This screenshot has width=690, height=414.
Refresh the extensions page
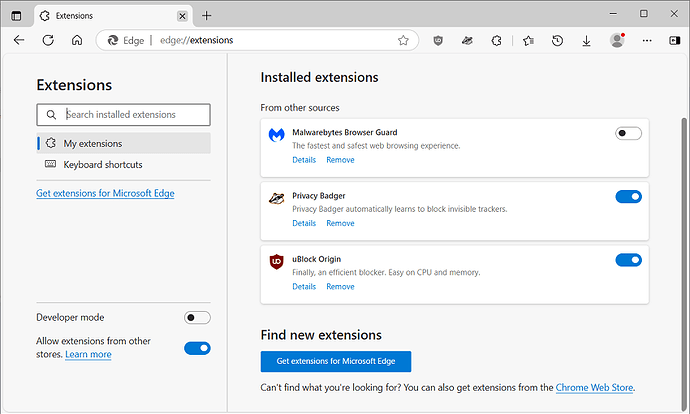48,40
